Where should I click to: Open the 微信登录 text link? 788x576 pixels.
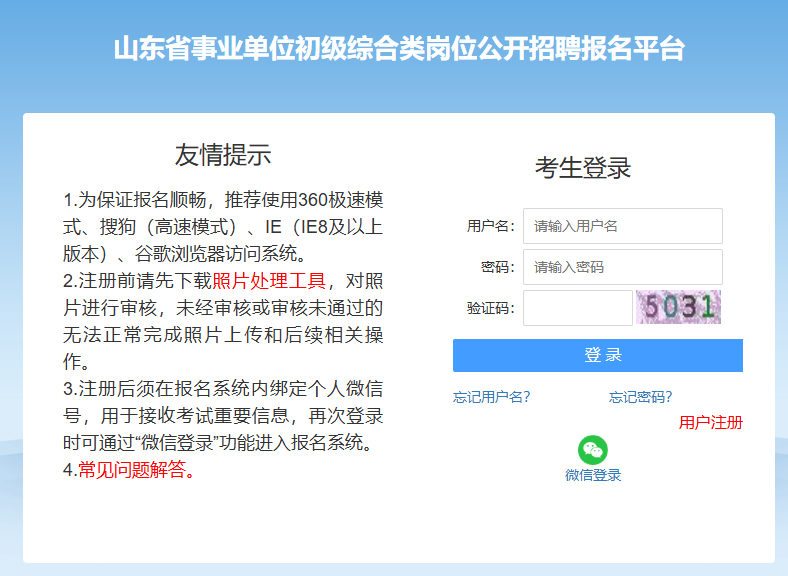(x=593, y=475)
